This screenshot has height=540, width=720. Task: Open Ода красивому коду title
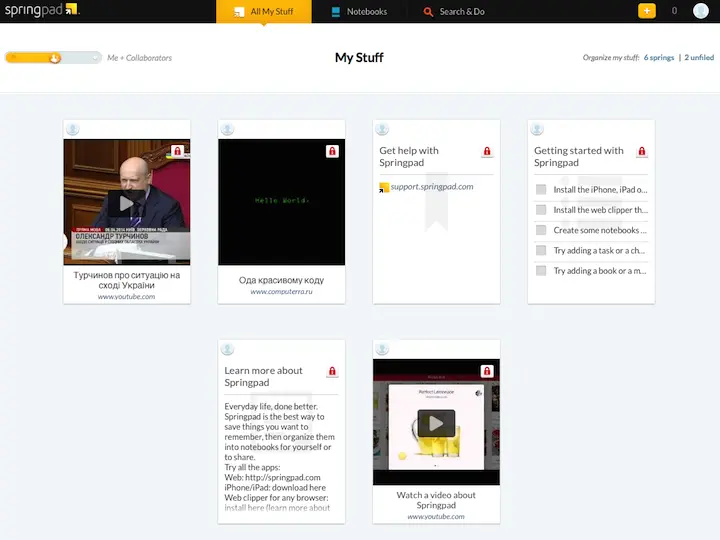(x=281, y=280)
